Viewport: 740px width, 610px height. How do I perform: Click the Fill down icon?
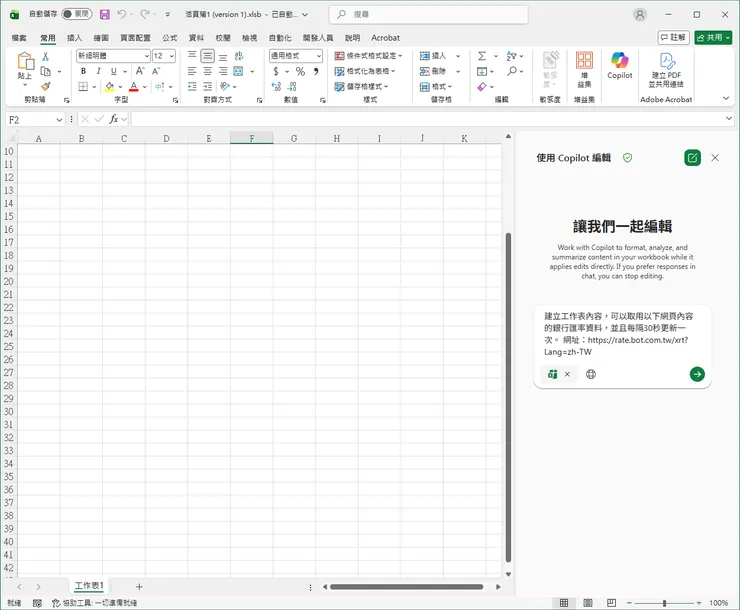click(482, 72)
